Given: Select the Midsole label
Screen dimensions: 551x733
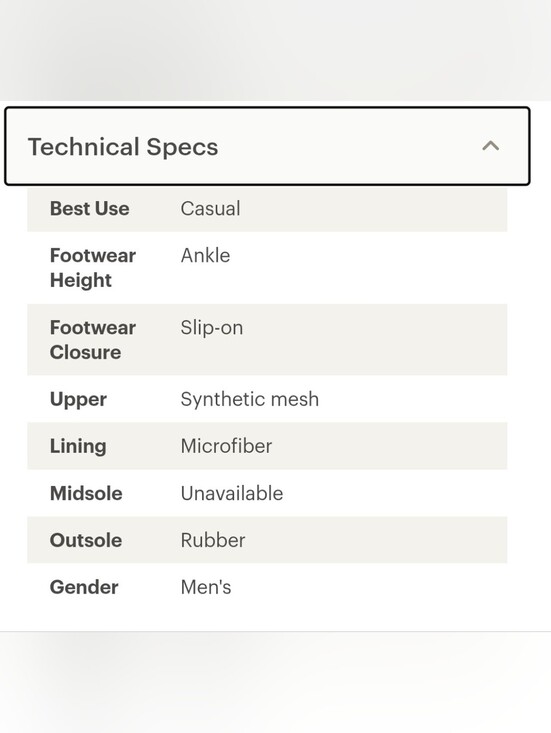Looking at the screenshot, I should 86,493.
